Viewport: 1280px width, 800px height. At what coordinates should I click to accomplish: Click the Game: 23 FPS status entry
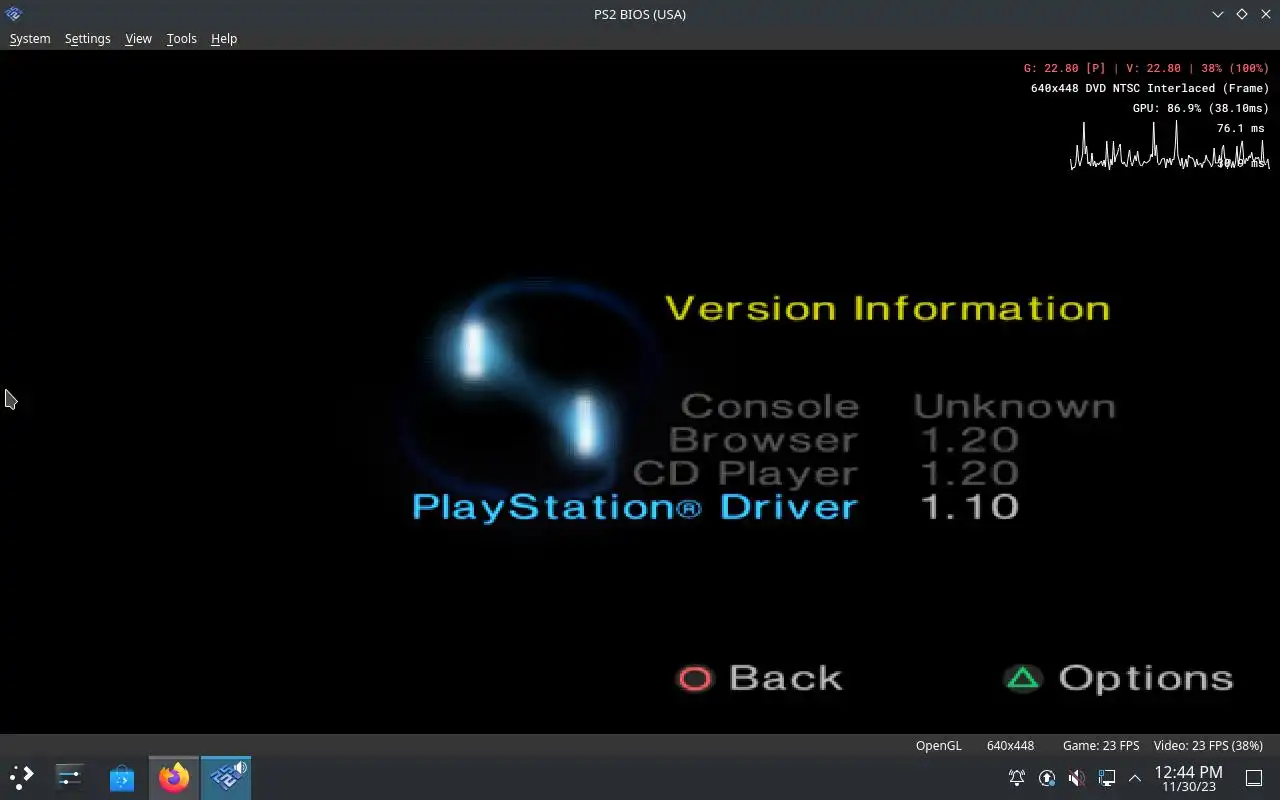point(1101,745)
